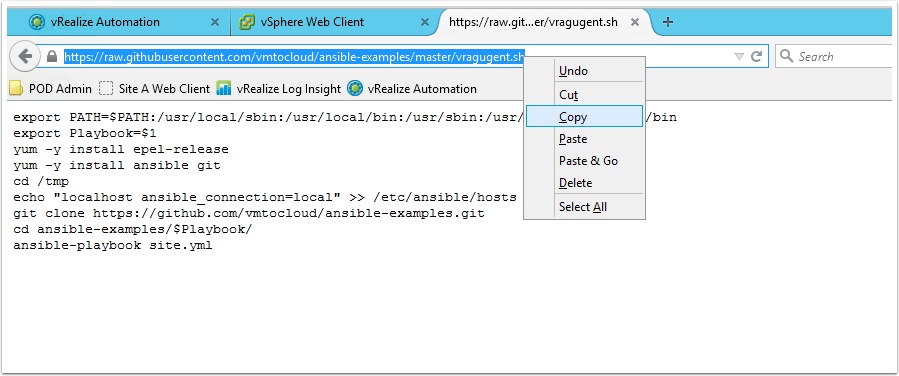Choose Undo from the context menu

click(585, 71)
